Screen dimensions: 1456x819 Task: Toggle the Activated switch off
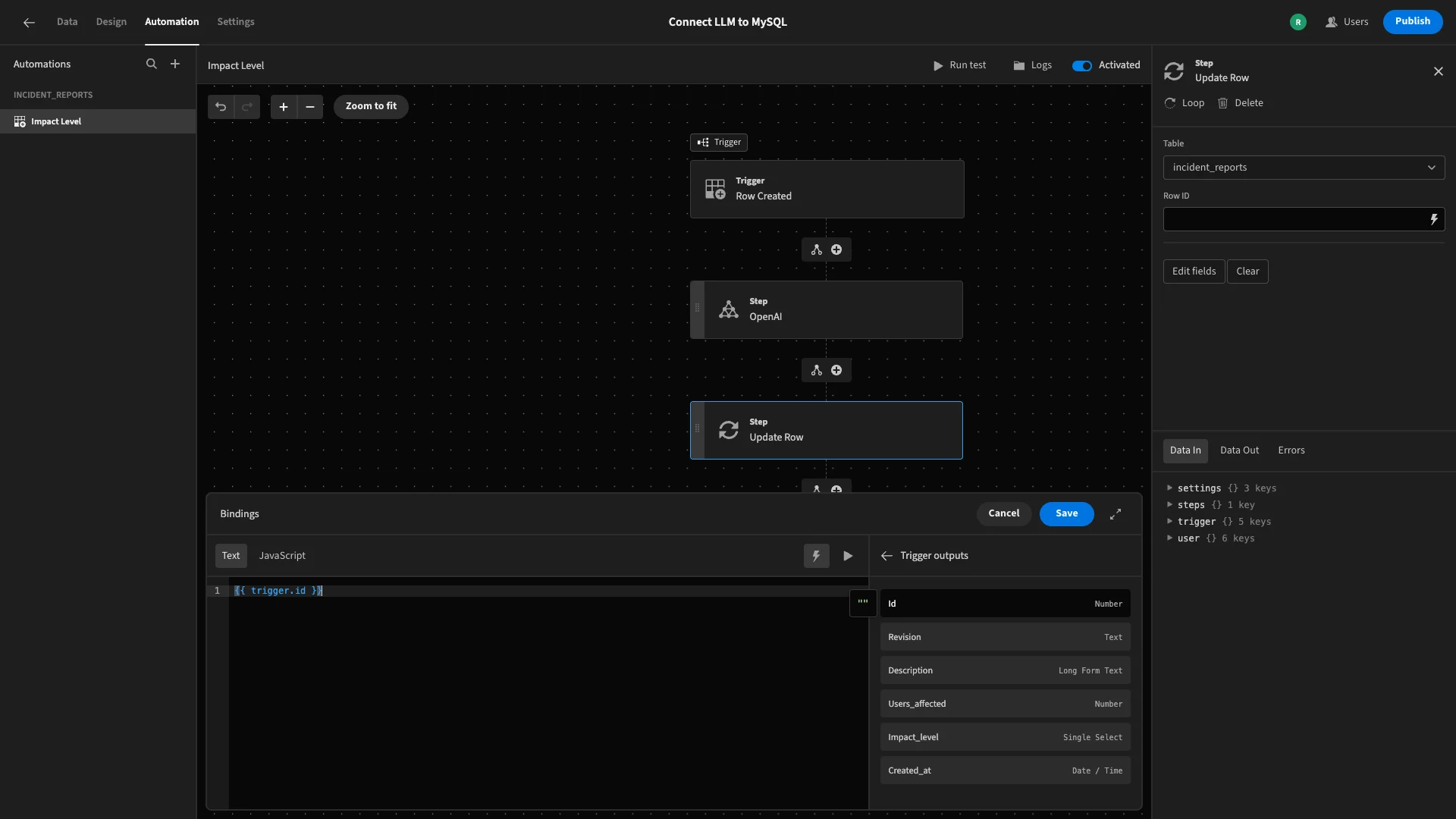tap(1081, 65)
